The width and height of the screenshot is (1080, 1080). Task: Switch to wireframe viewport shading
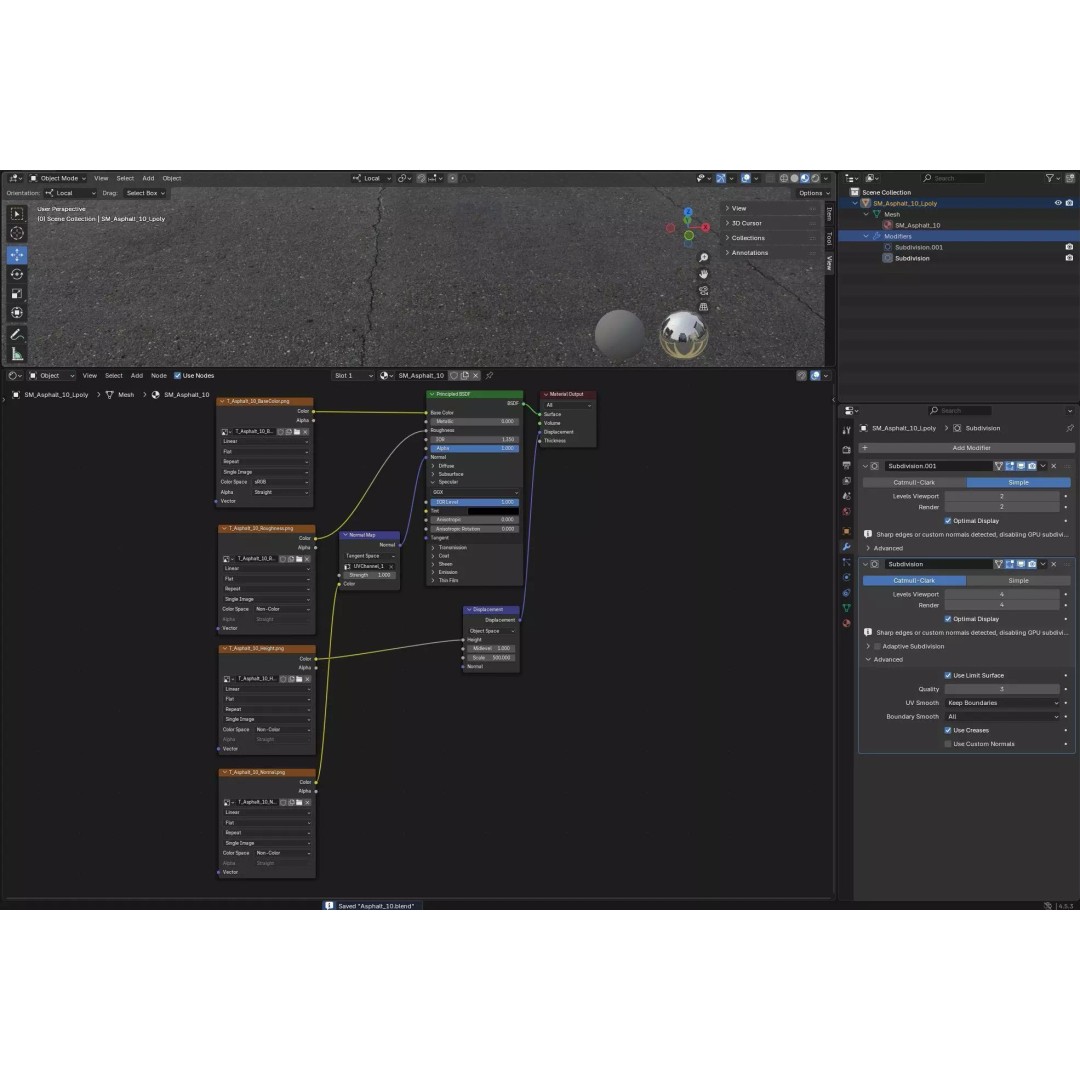pyautogui.click(x=784, y=178)
